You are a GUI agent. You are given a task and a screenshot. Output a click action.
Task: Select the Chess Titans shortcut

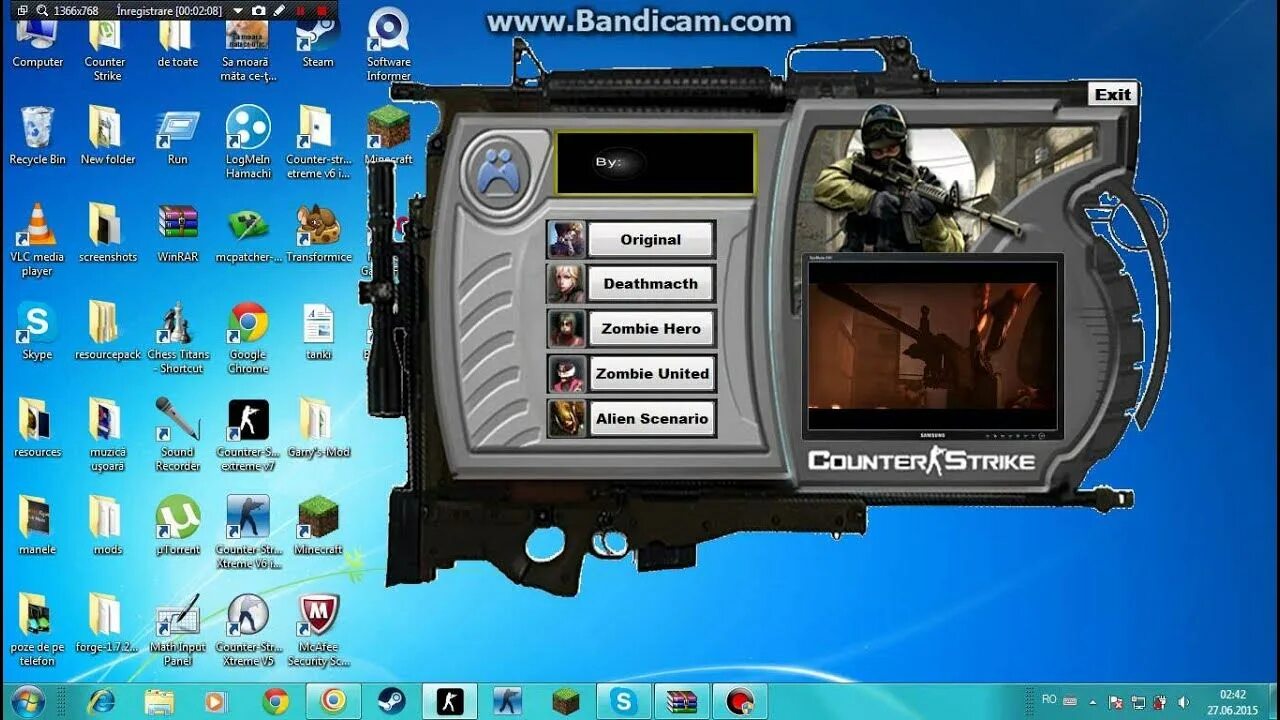[x=178, y=338]
